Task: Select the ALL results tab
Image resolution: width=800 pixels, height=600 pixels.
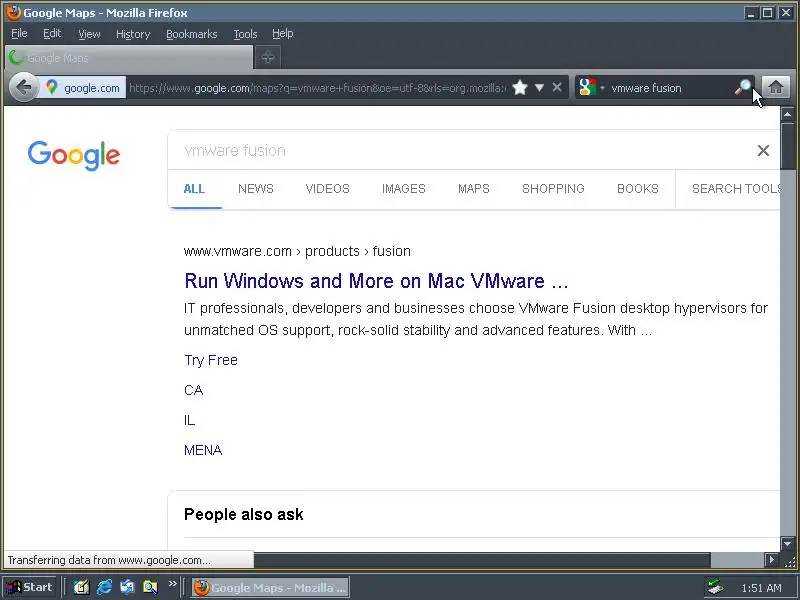Action: click(x=194, y=189)
